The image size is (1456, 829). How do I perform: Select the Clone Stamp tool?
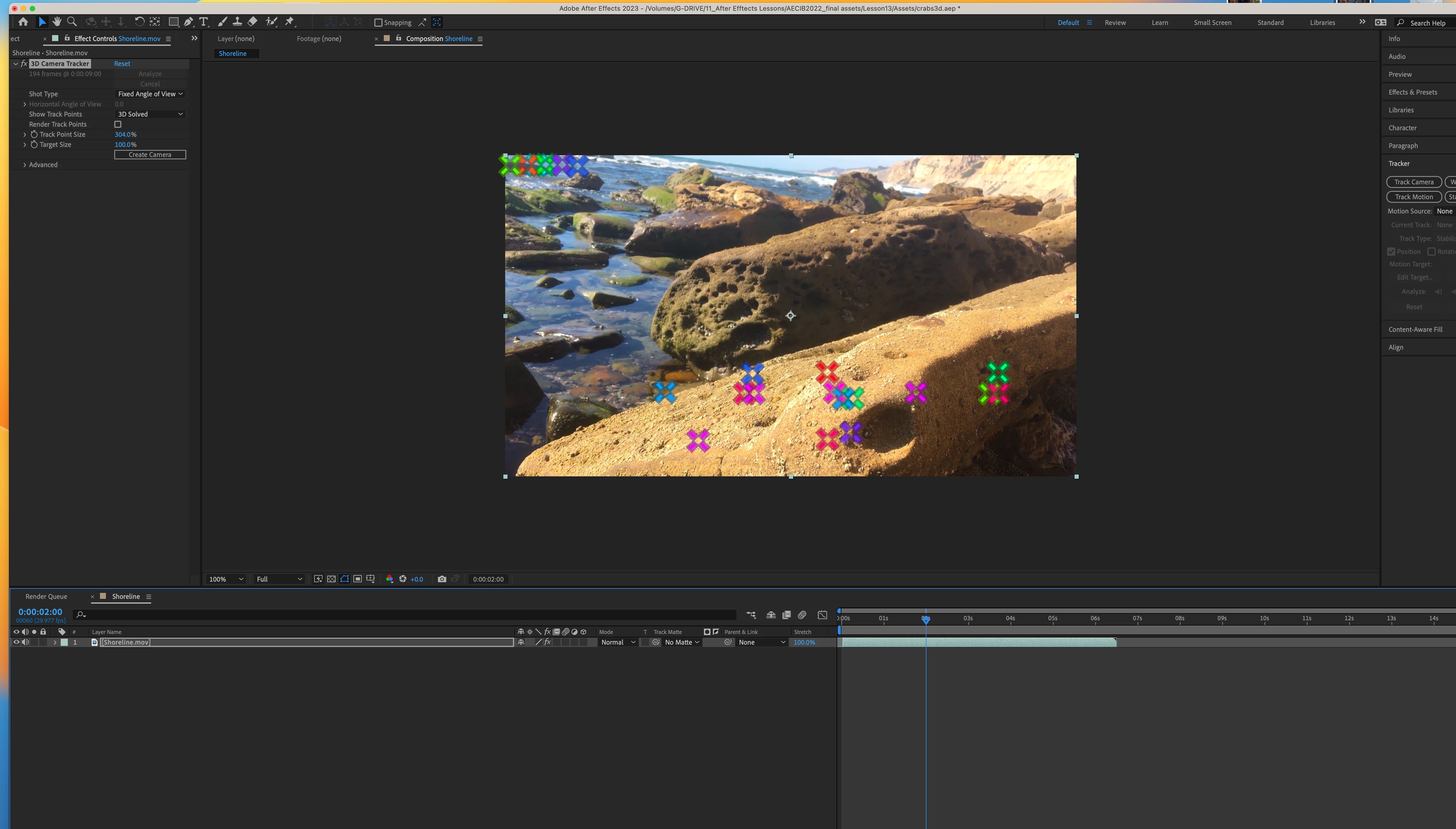[x=237, y=22]
